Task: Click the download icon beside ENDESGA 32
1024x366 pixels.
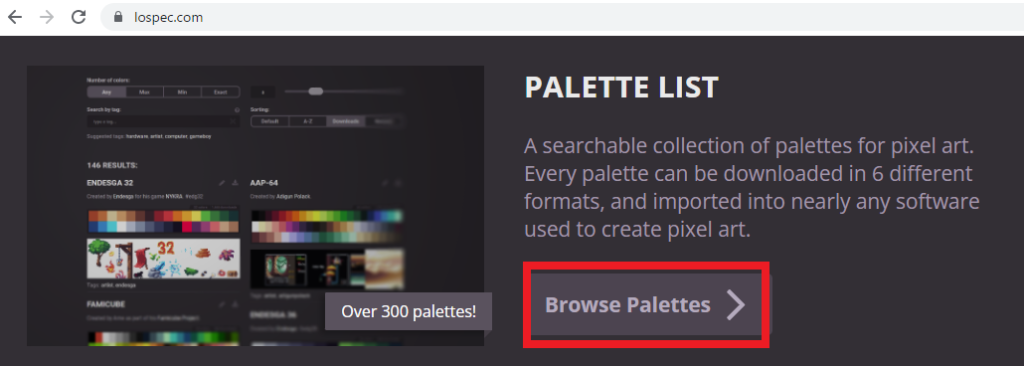Action: point(235,183)
